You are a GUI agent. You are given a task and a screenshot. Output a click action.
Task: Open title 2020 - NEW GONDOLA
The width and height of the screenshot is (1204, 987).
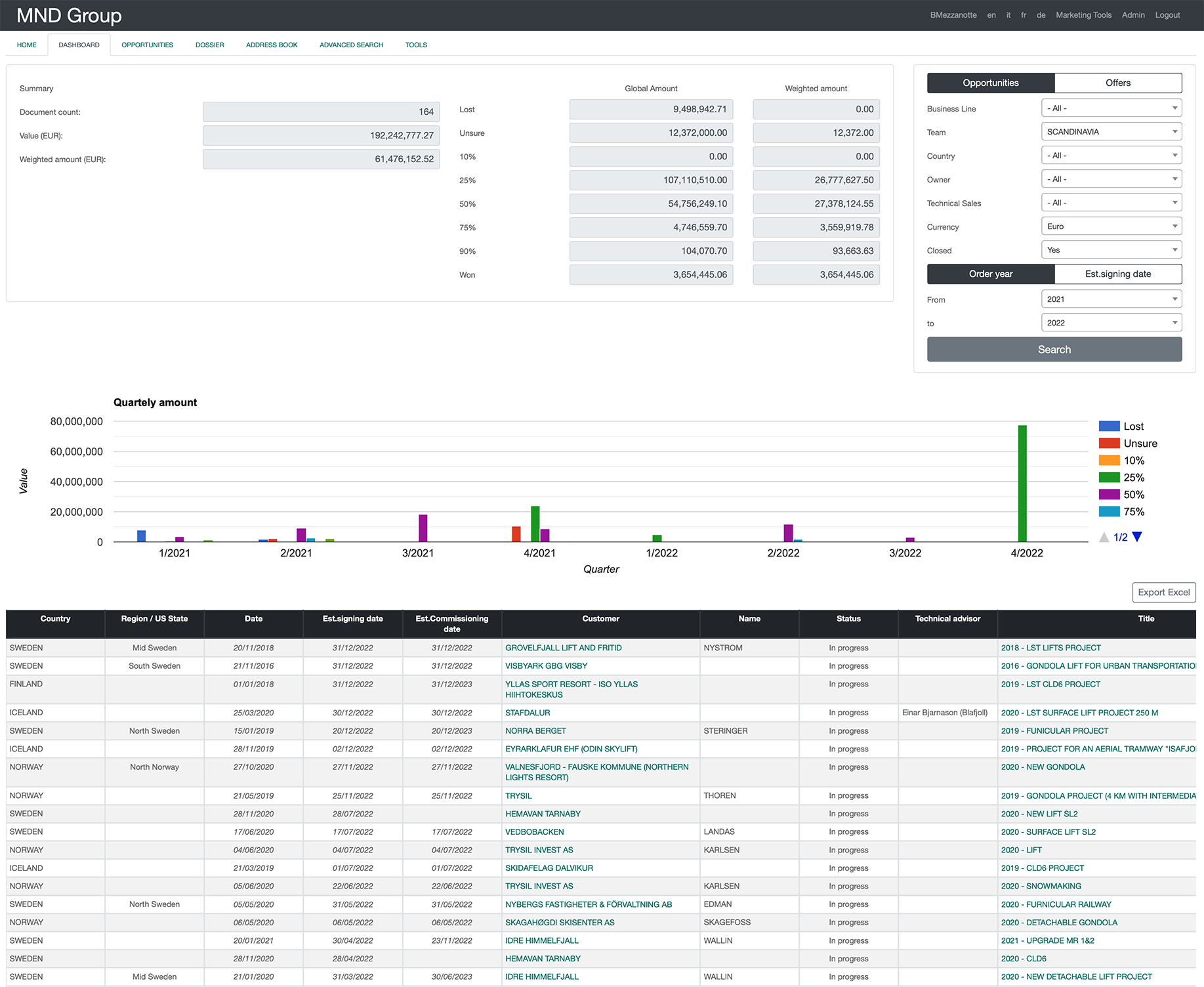[1043, 766]
